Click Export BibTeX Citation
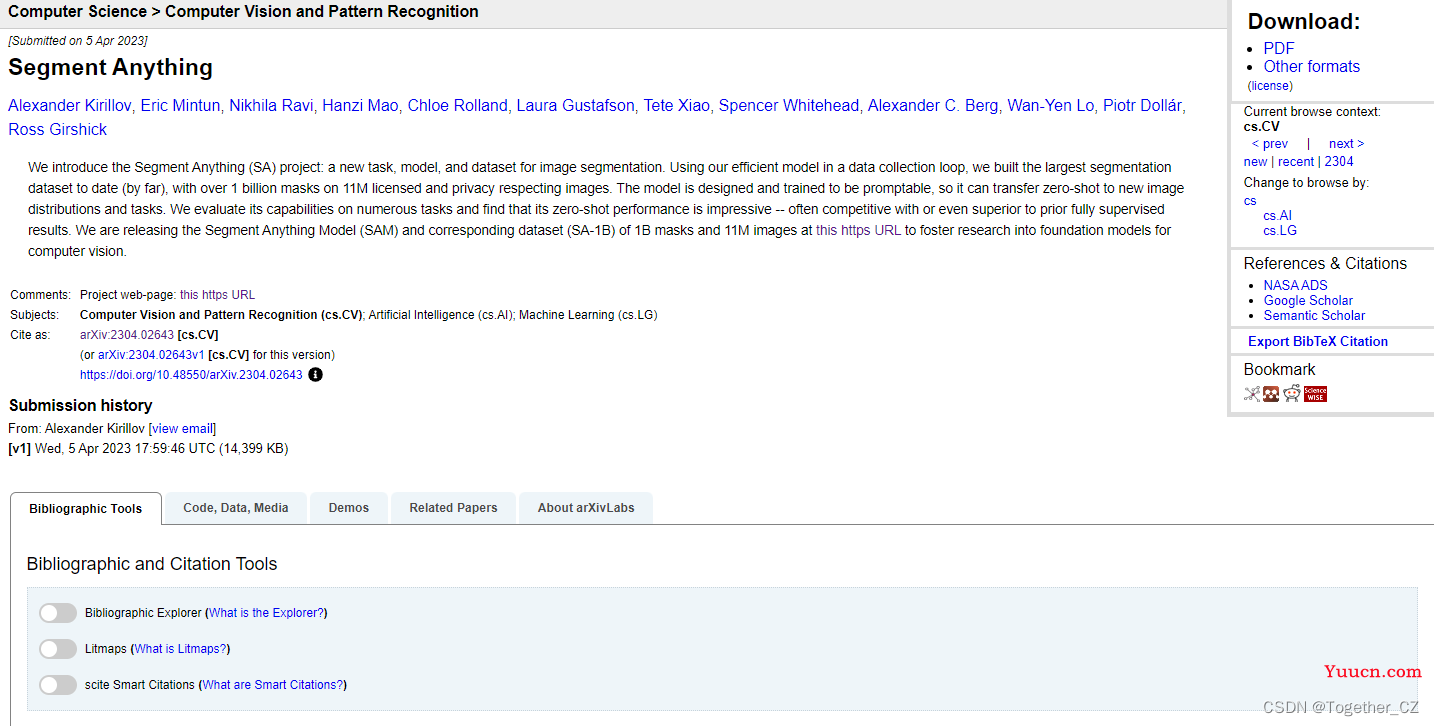 pos(1318,342)
